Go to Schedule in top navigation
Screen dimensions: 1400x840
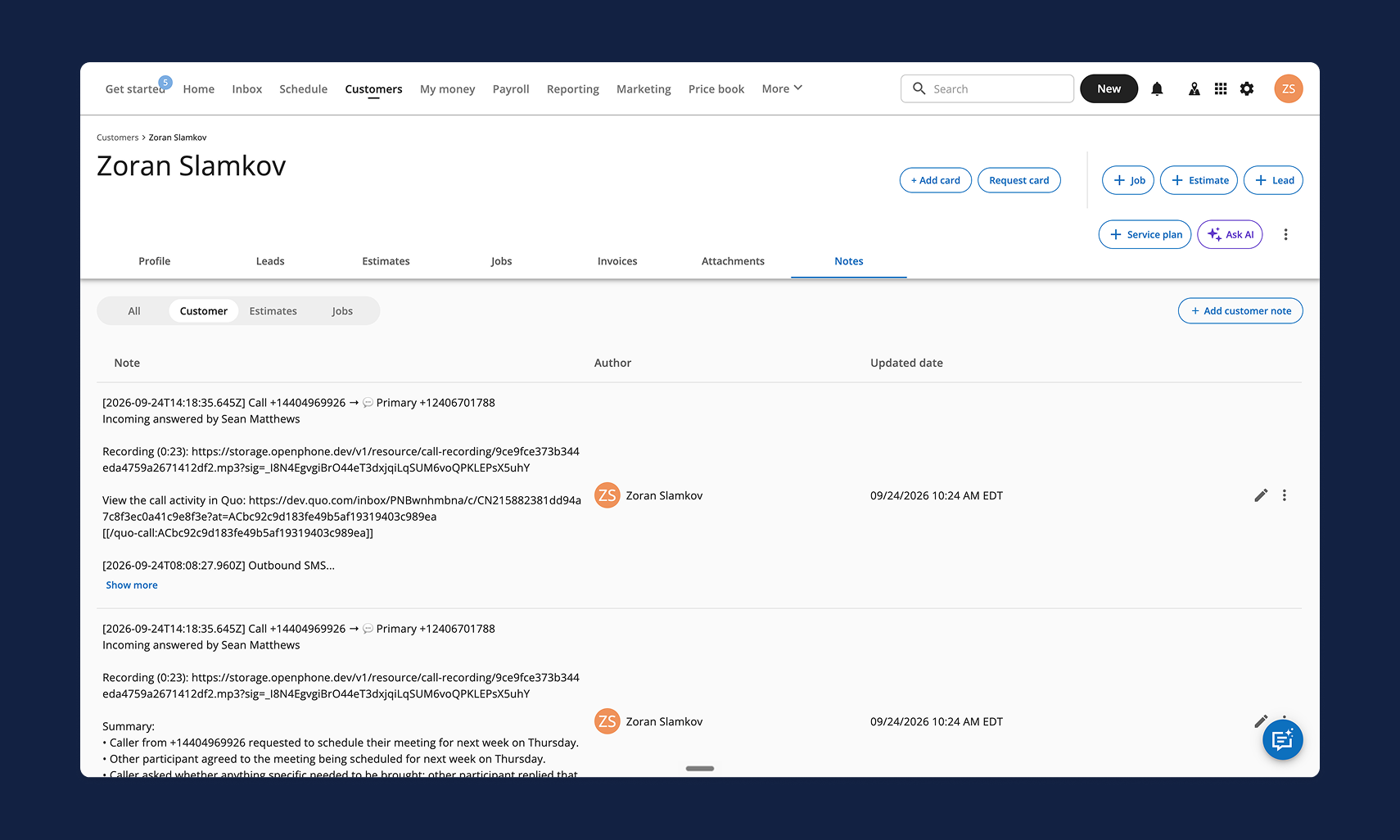pos(303,88)
